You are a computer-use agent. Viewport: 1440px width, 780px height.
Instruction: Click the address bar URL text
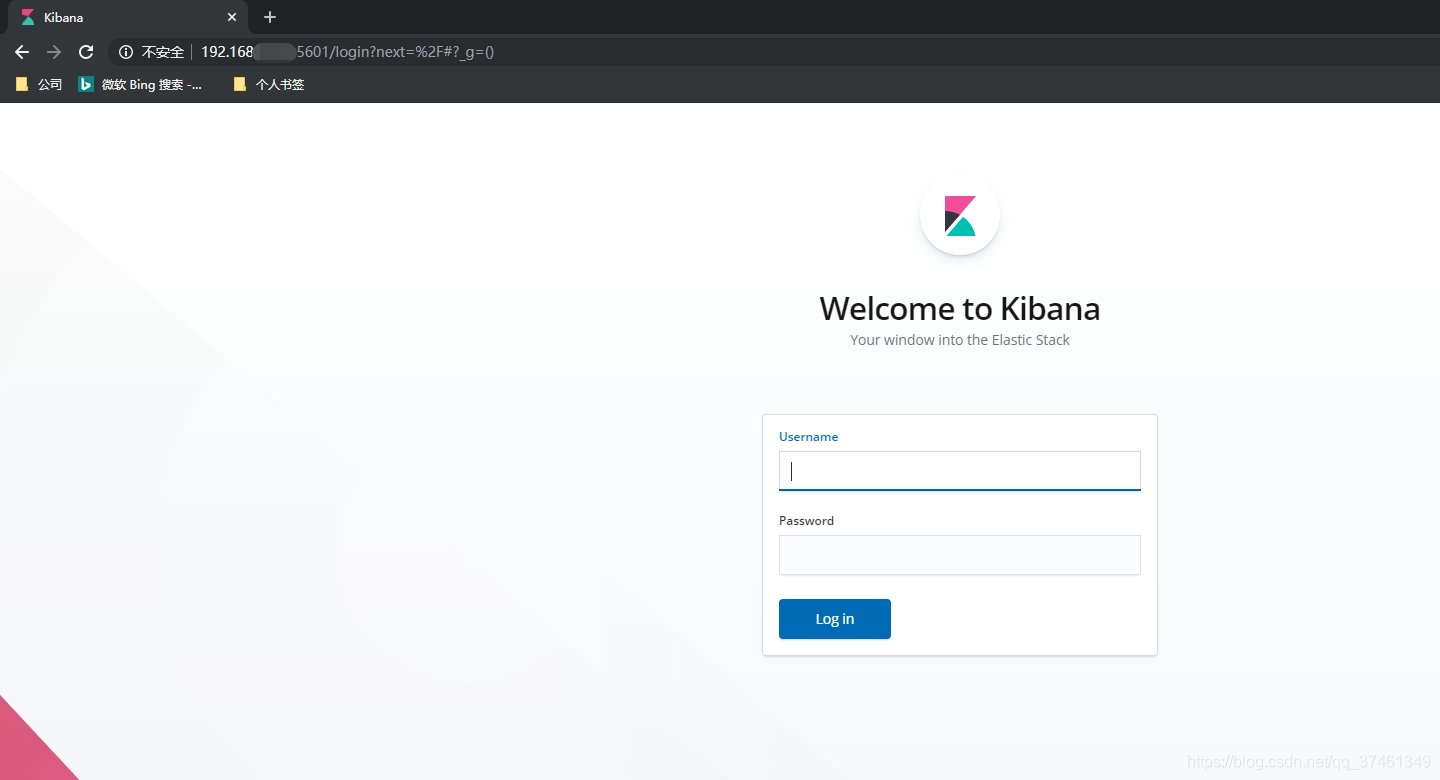347,52
